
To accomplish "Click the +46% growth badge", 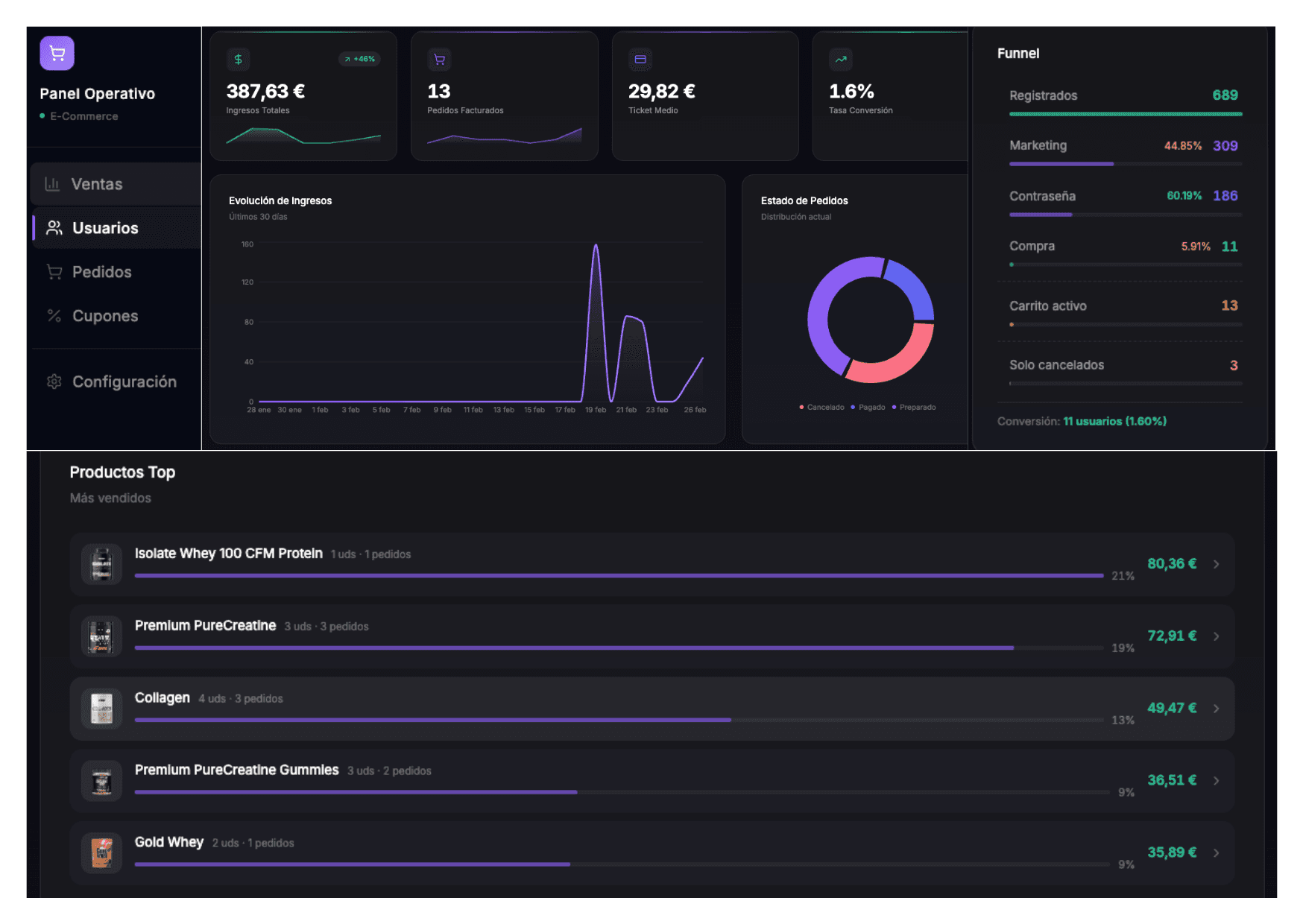I will coord(360,59).
